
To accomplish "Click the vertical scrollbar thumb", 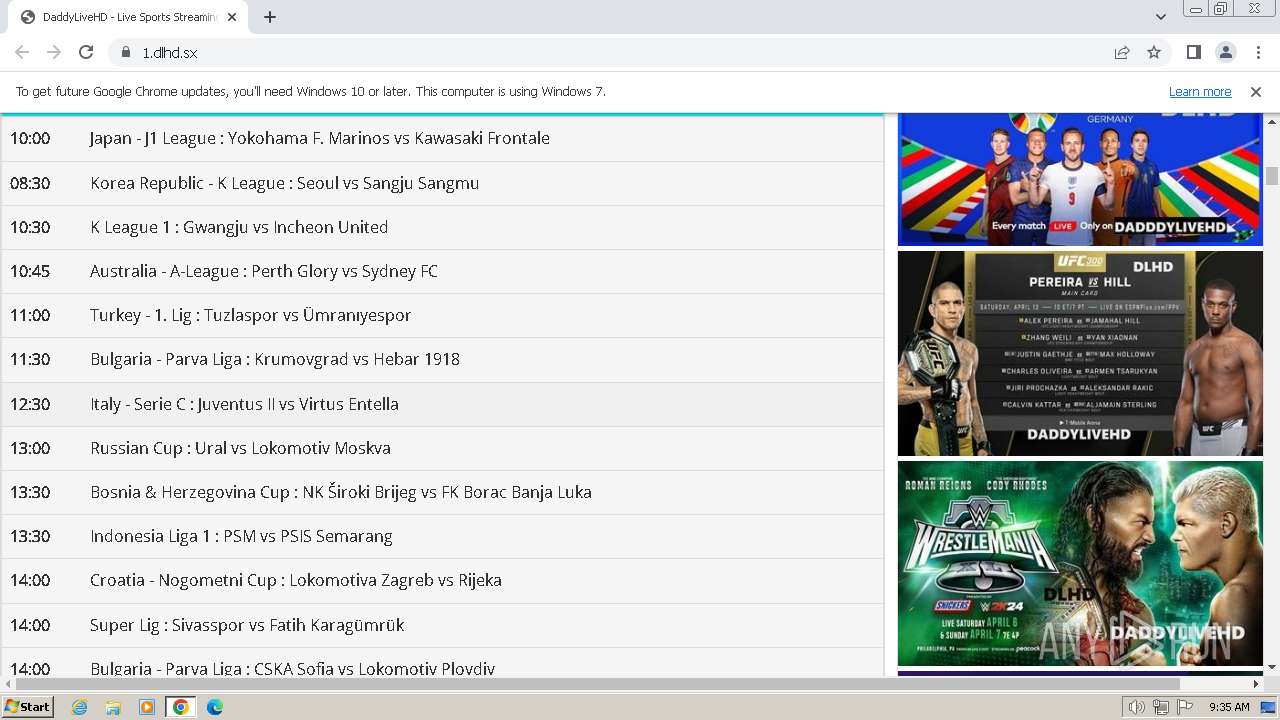I will tap(1272, 176).
